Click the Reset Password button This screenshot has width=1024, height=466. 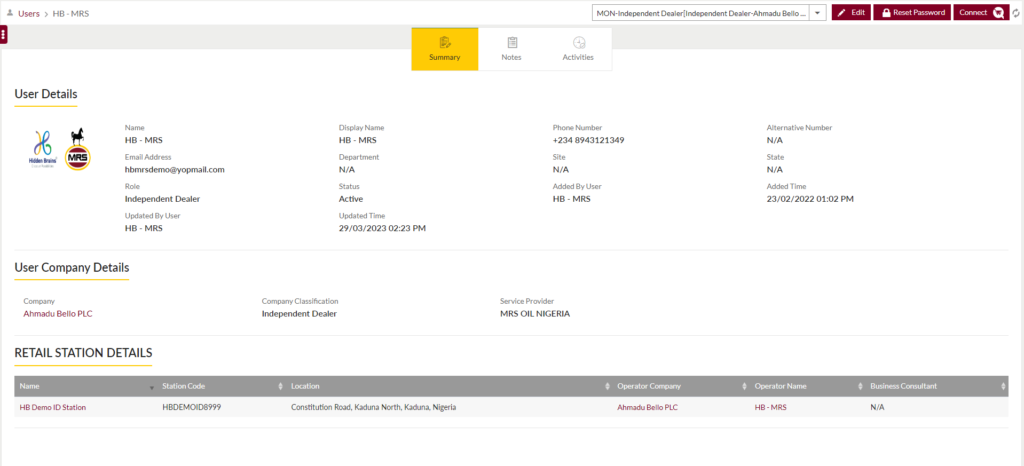click(x=912, y=12)
